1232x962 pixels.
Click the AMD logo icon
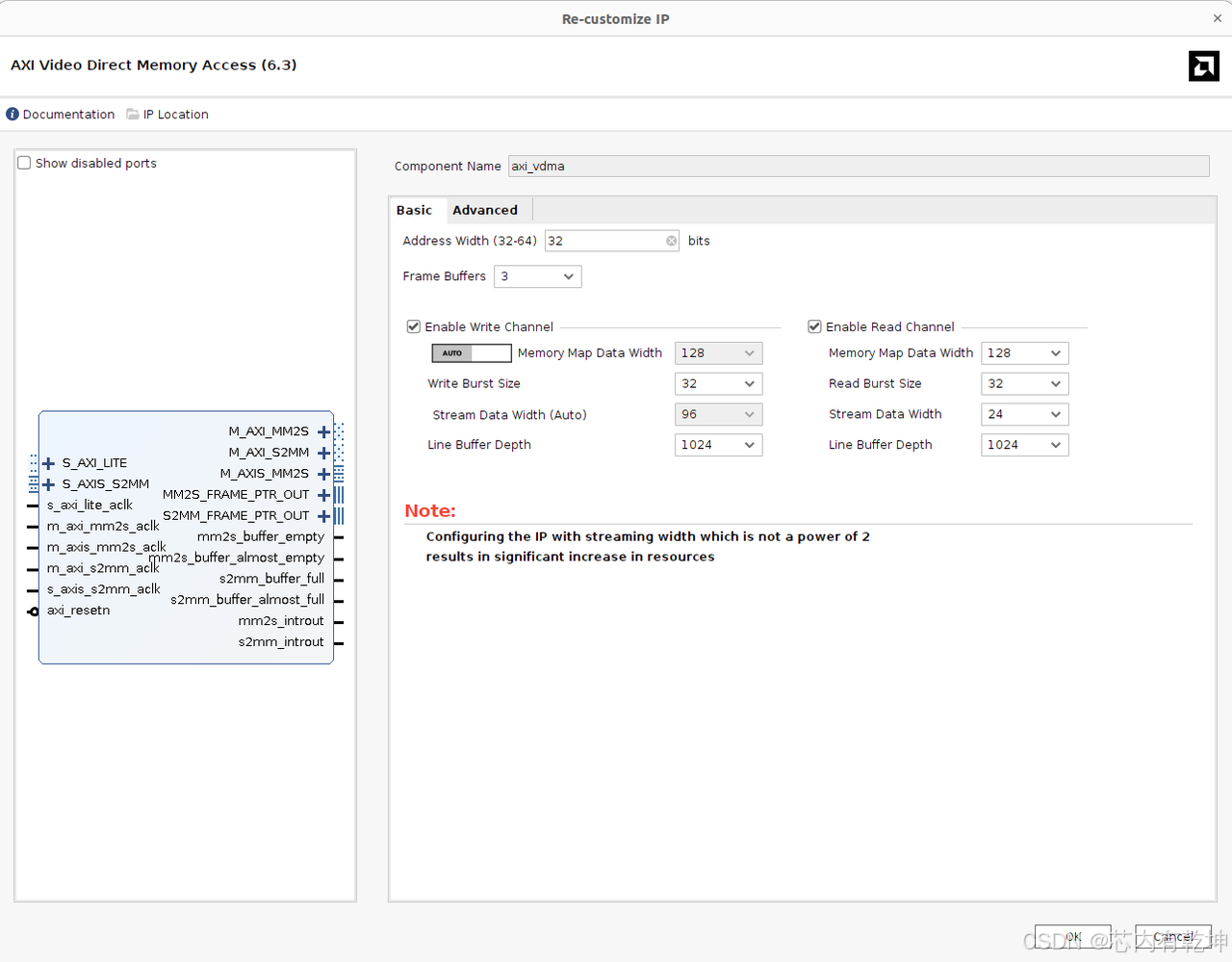coord(1203,65)
